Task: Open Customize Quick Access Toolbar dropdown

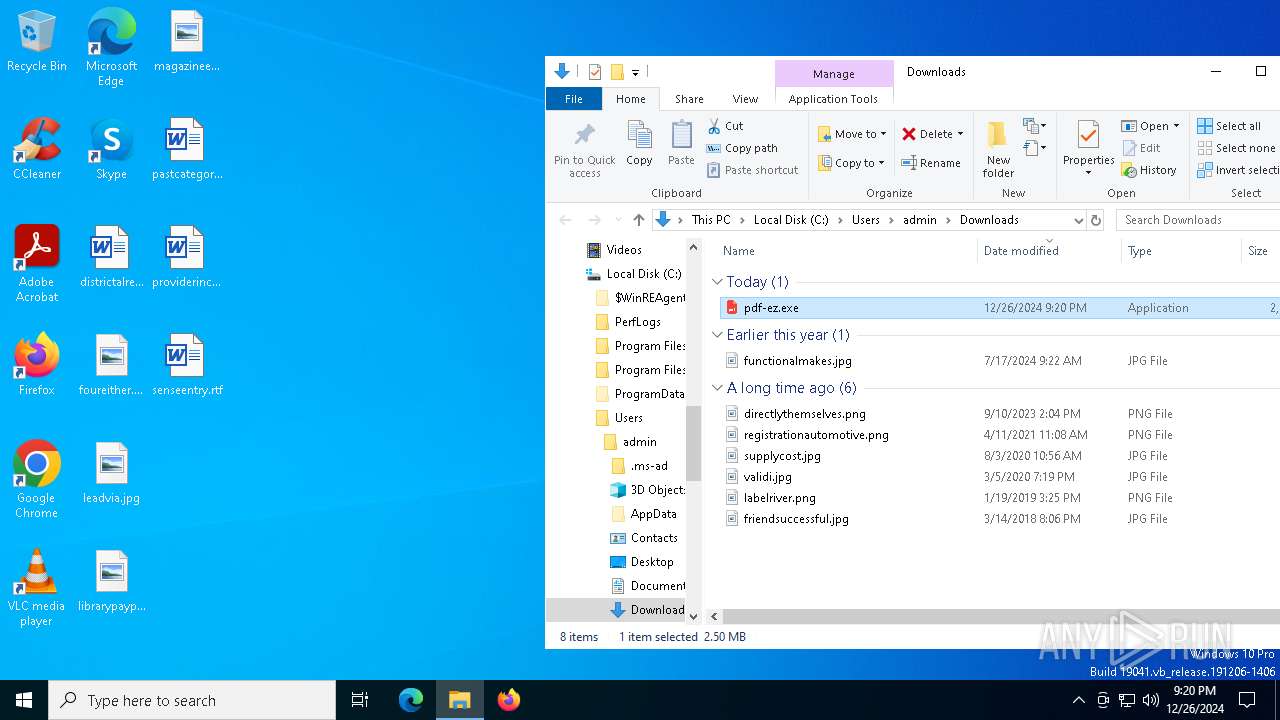Action: click(635, 72)
